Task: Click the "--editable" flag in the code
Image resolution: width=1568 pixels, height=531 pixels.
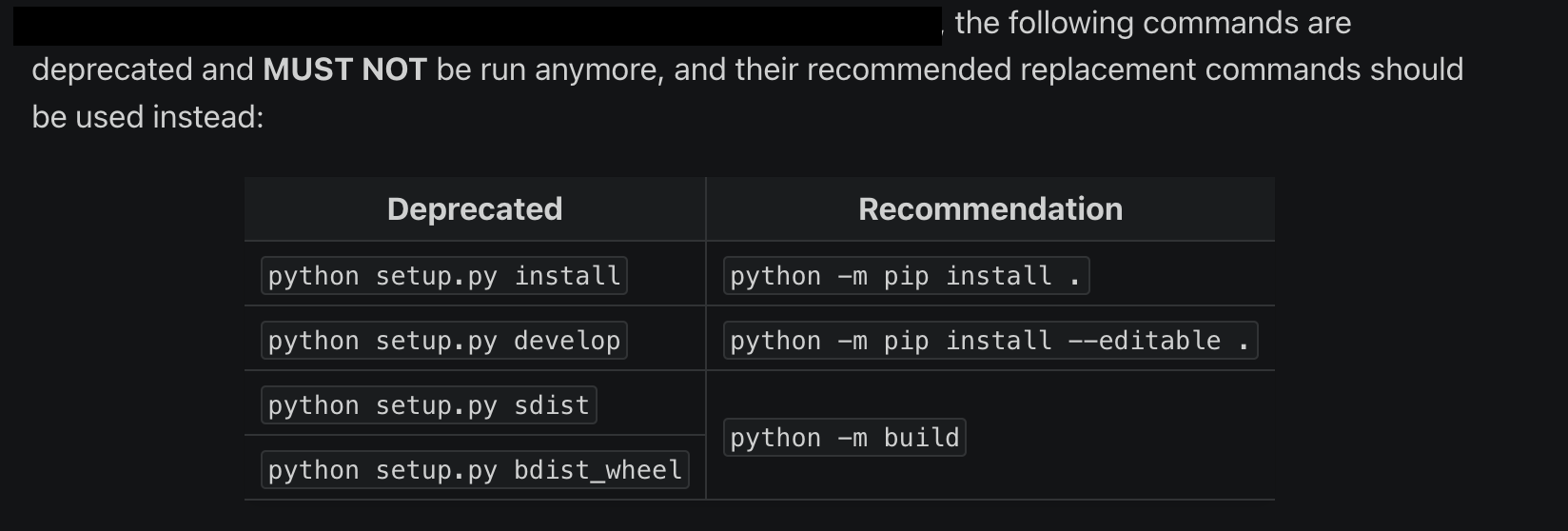Action: tap(1145, 341)
